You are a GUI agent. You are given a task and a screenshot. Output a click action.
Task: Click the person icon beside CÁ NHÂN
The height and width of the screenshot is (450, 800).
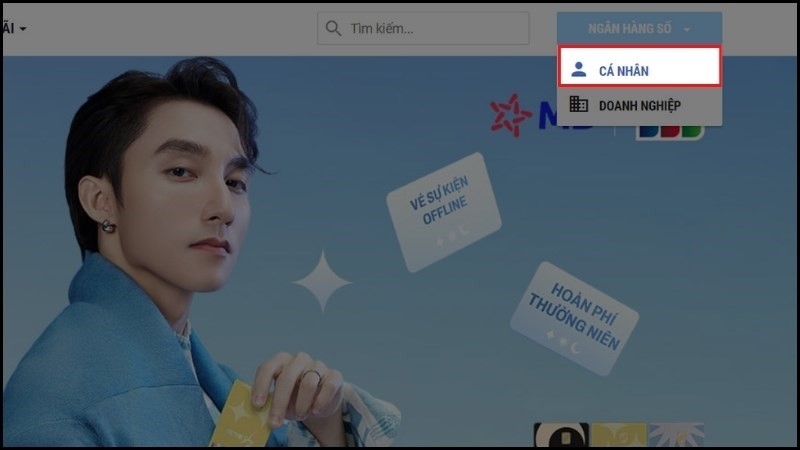click(x=578, y=69)
